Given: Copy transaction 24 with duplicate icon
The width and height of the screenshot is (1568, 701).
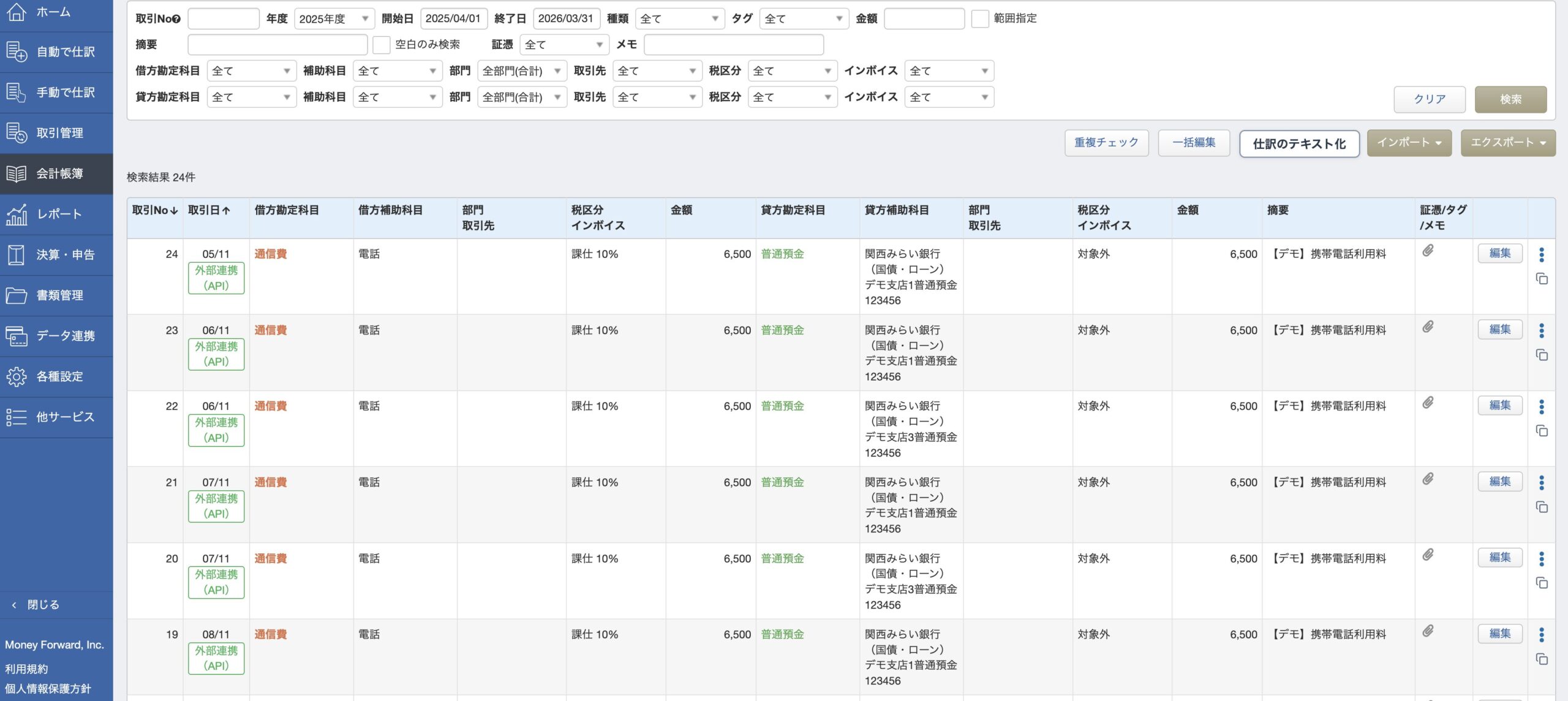Looking at the screenshot, I should [1542, 279].
